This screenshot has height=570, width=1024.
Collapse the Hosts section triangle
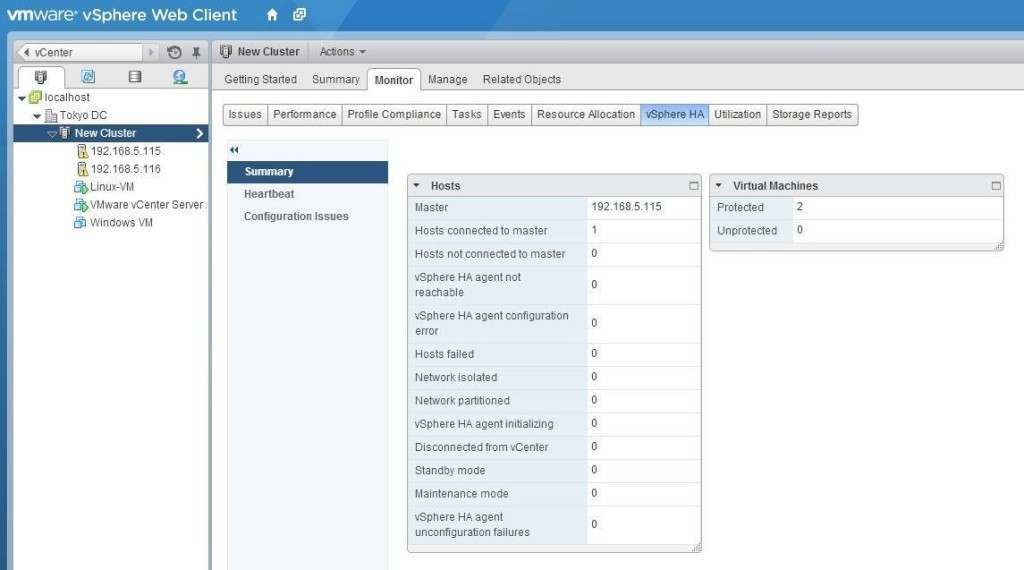click(x=417, y=185)
